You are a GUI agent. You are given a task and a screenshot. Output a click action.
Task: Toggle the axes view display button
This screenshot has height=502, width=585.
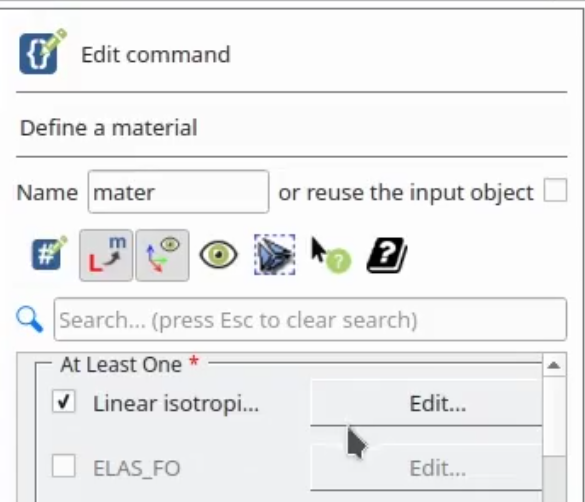162,255
